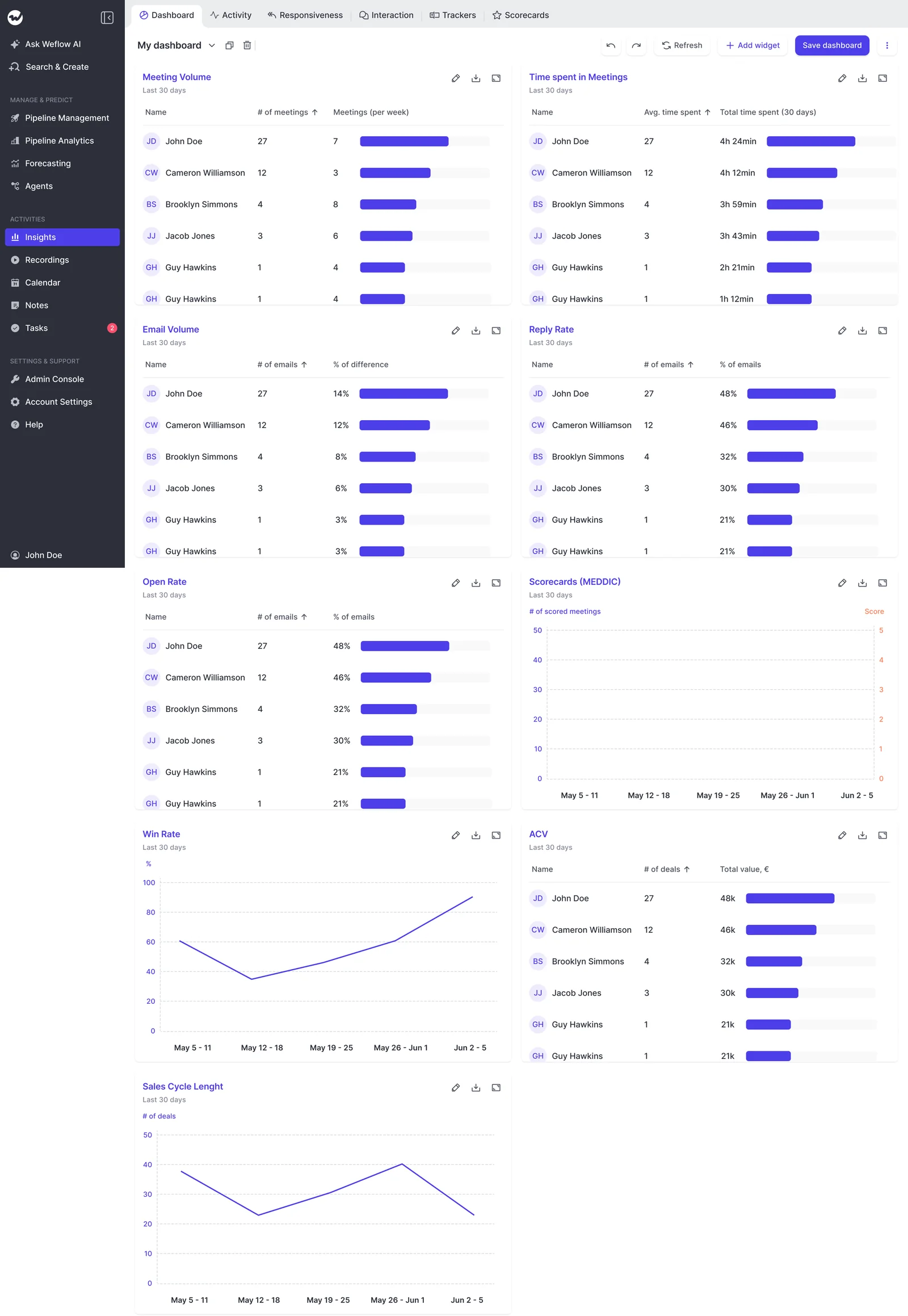Edit the Email Volume widget
Viewport: 908px width, 1316px height.
click(456, 331)
